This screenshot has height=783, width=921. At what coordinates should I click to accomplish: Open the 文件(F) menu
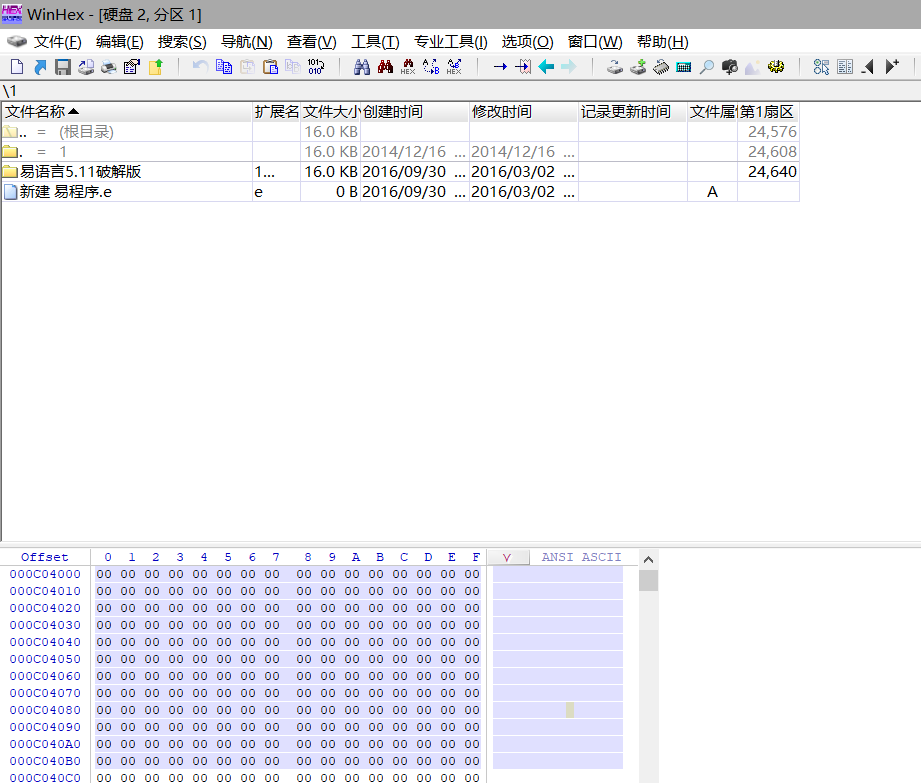tap(58, 42)
